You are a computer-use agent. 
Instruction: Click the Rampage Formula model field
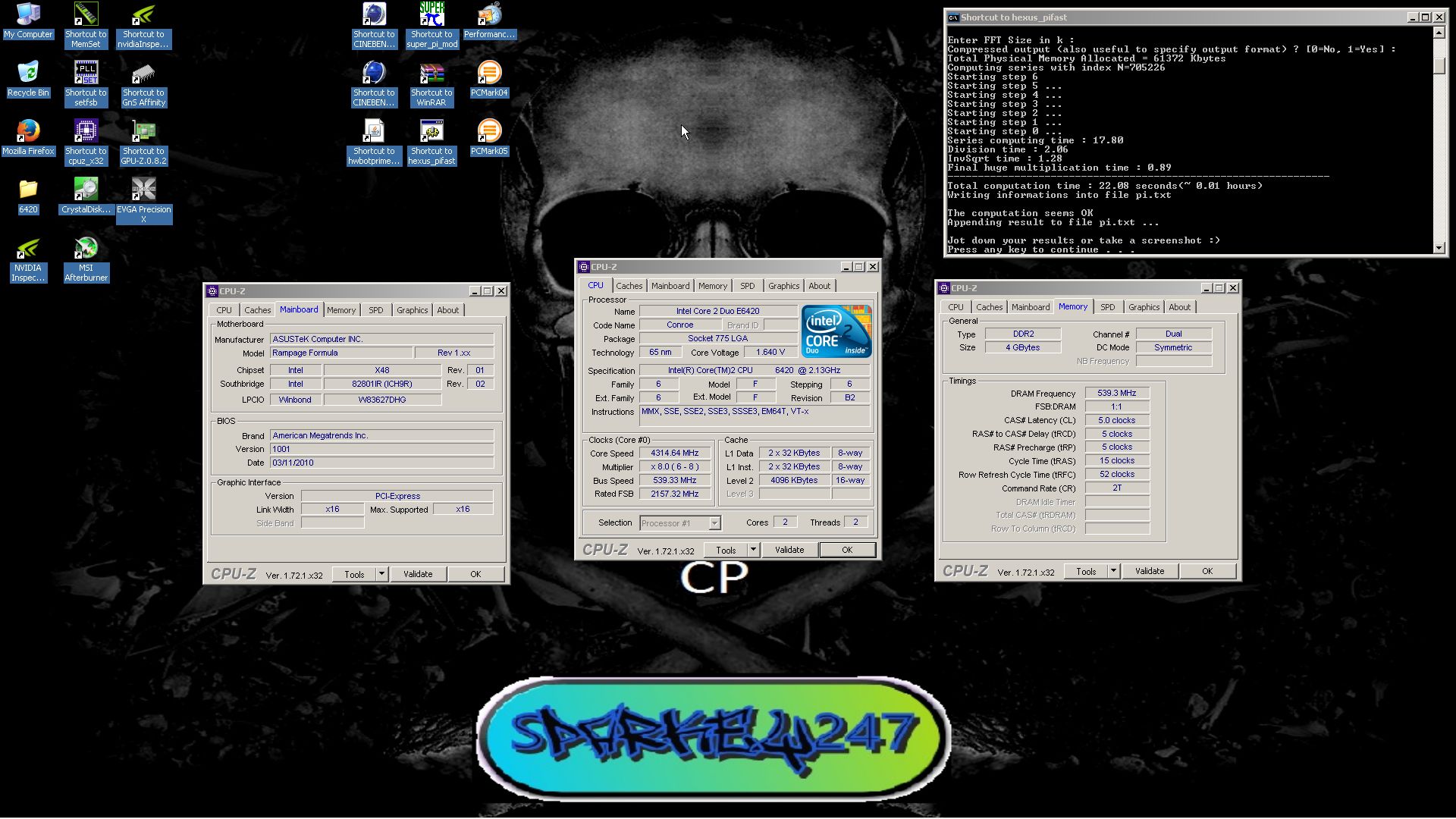(342, 353)
